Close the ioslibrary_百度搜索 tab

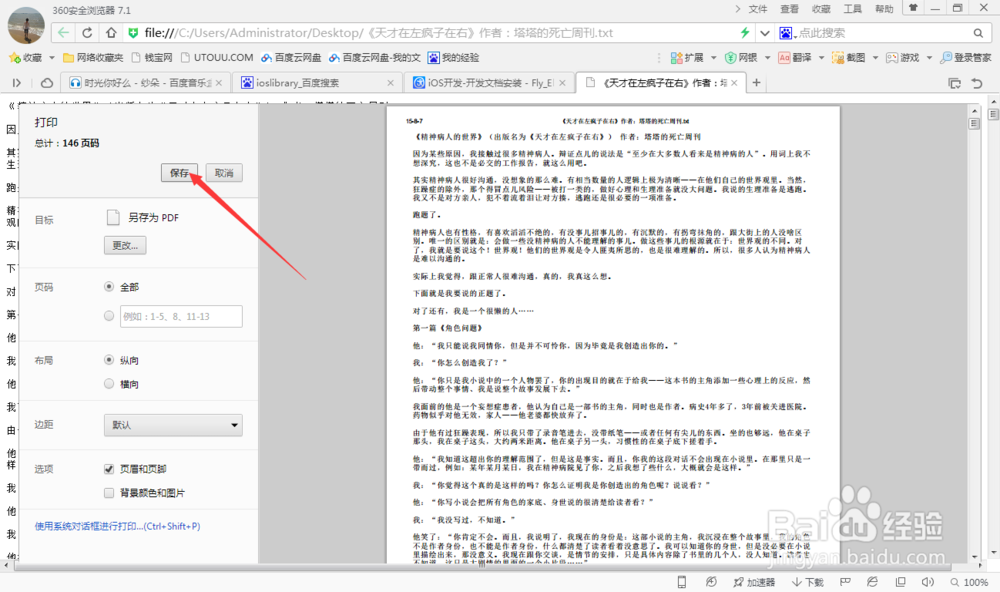[390, 83]
